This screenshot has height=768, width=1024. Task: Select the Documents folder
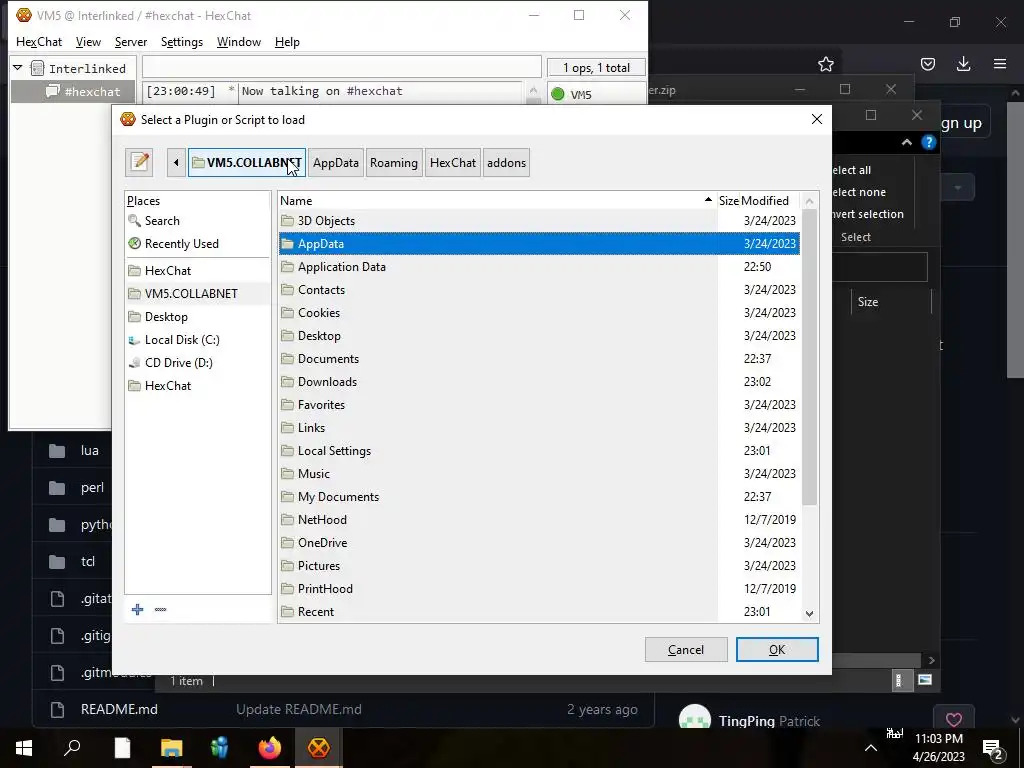539,359
